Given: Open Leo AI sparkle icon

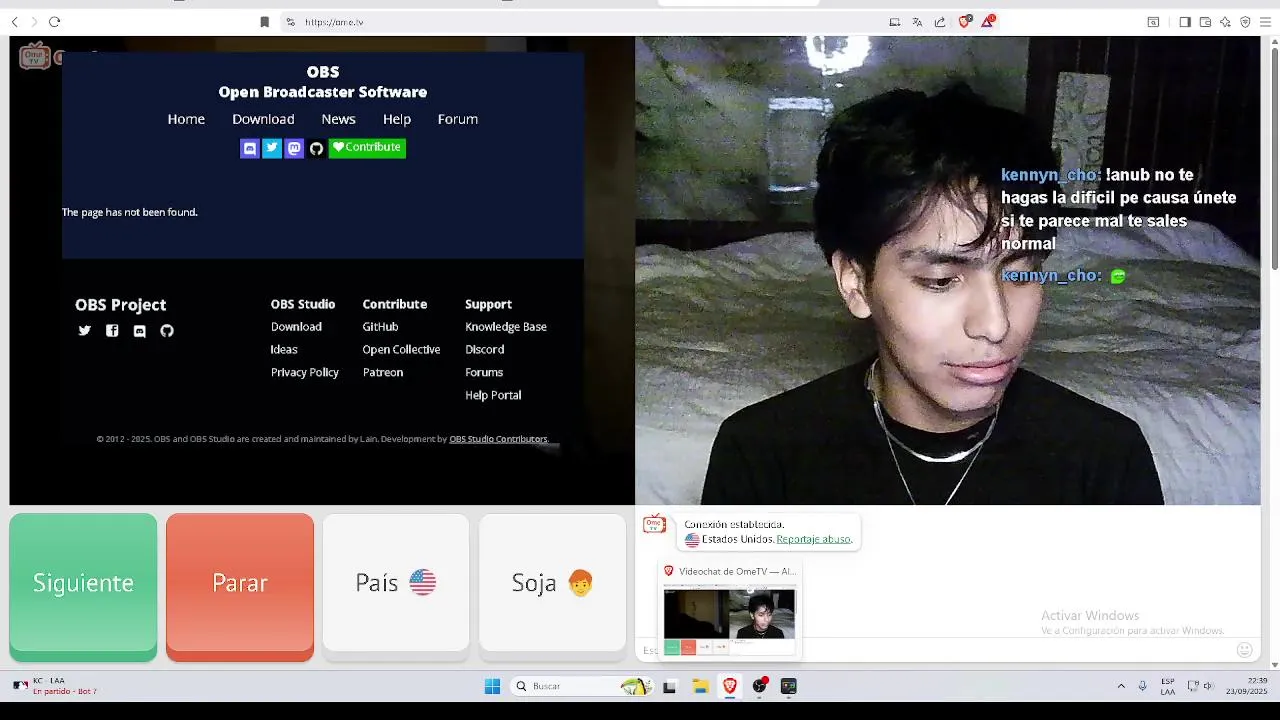Looking at the screenshot, I should coord(1225,22).
